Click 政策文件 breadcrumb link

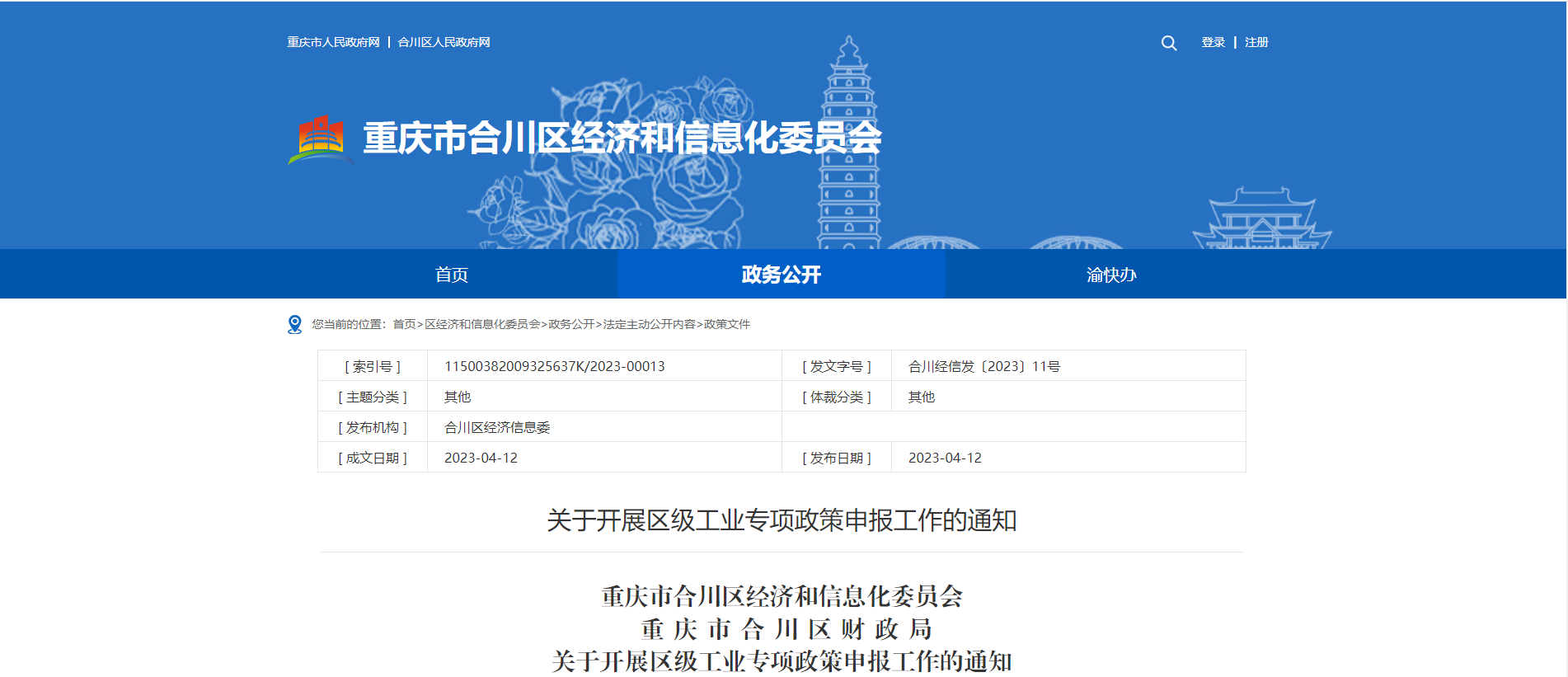point(727,325)
